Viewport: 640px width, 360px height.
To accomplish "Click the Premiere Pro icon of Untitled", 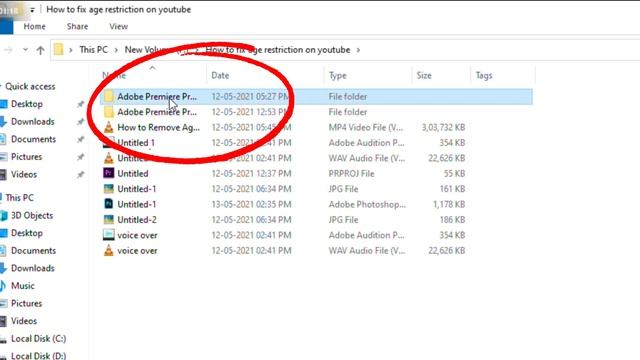I will (109, 173).
